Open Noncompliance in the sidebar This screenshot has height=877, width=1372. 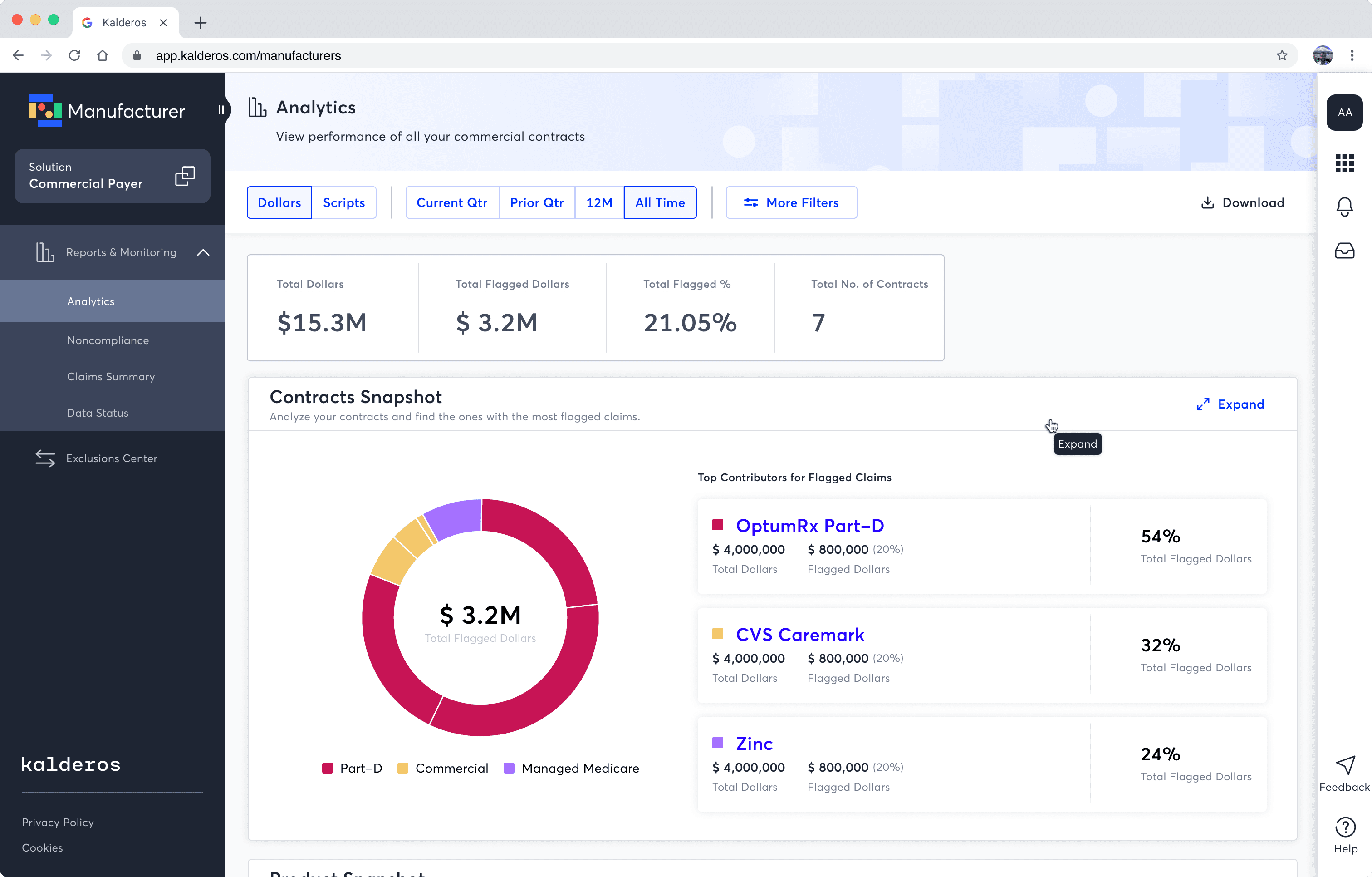(x=108, y=340)
